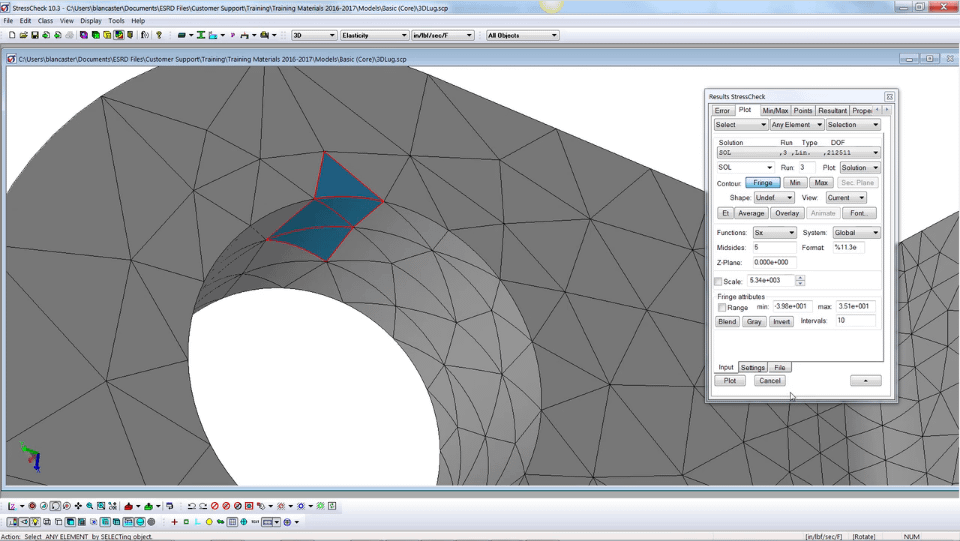
Task: Open the Display menu
Action: 90,20
